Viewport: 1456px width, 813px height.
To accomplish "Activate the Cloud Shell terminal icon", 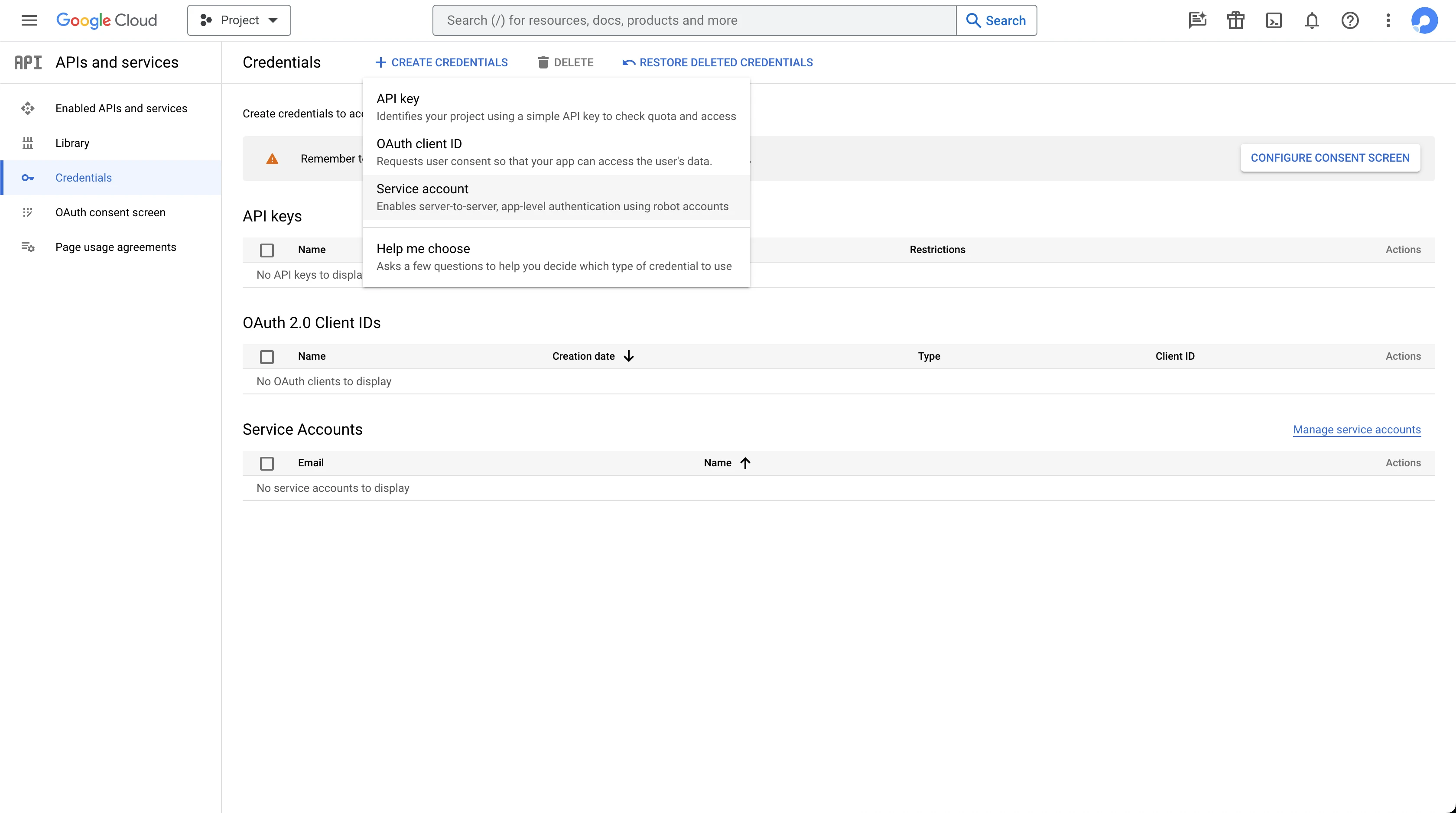I will pos(1274,20).
